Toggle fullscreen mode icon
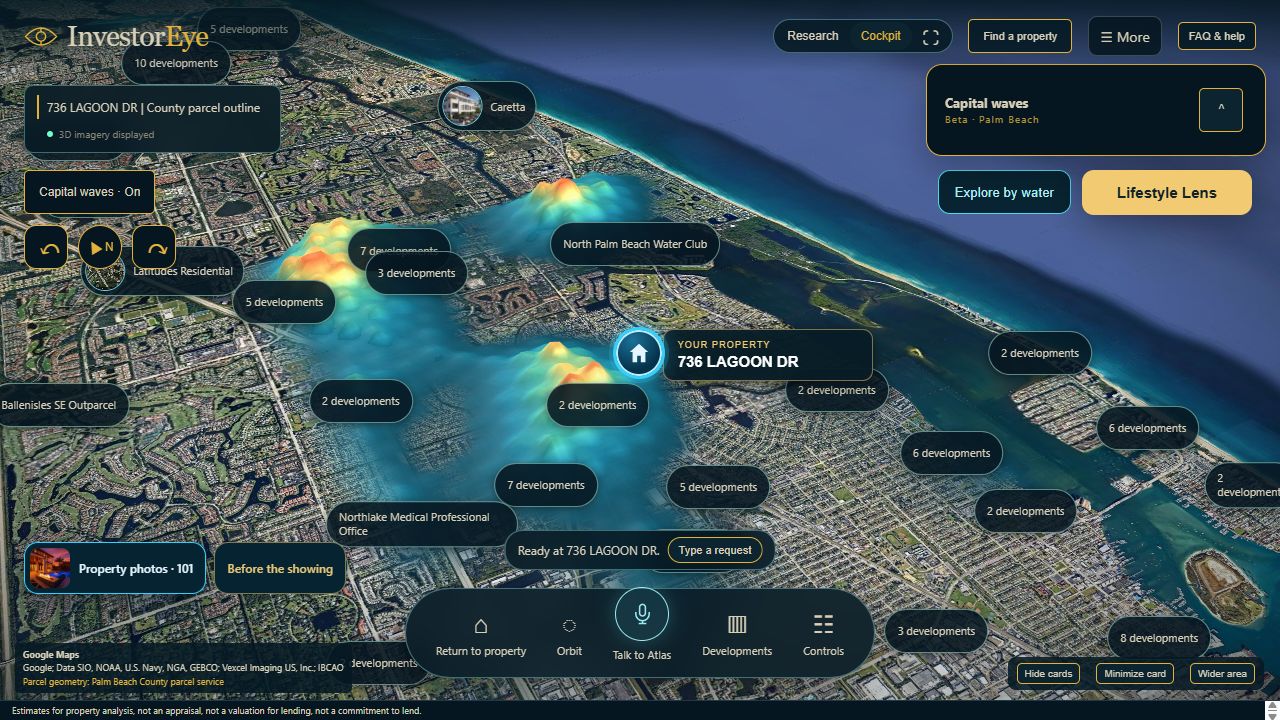This screenshot has height=720, width=1280. pyautogui.click(x=931, y=37)
